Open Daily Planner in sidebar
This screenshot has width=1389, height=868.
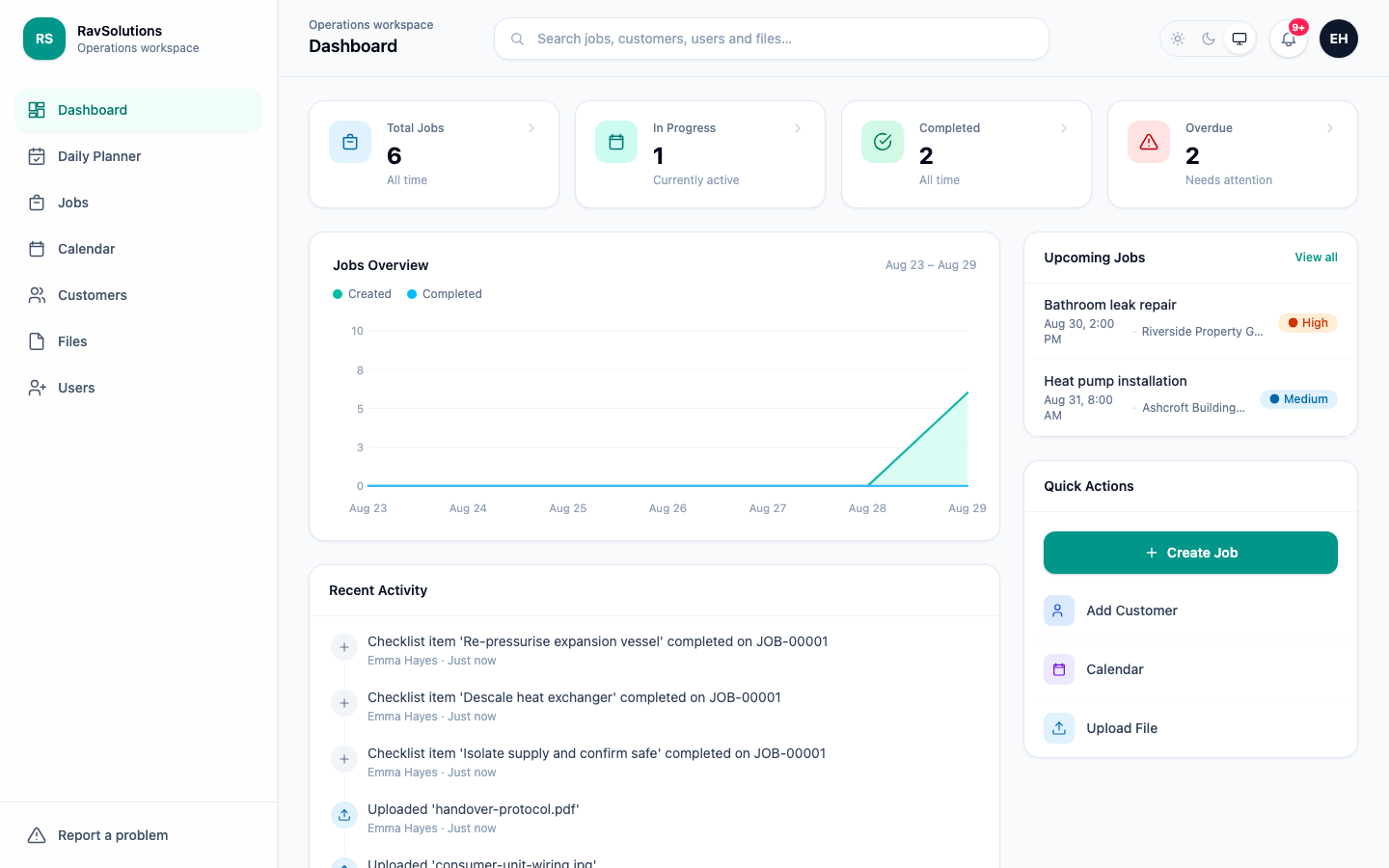click(139, 156)
